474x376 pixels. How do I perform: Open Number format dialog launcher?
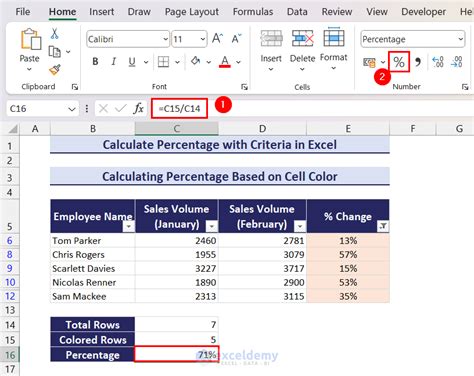(465, 87)
